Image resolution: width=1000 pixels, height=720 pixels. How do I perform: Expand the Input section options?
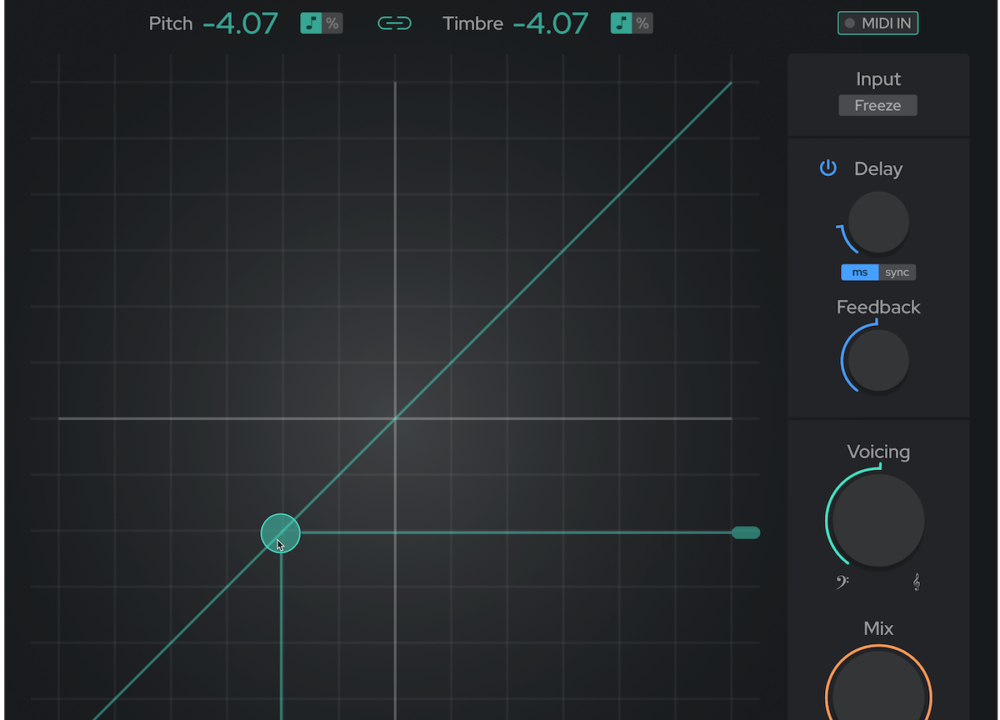coord(878,79)
